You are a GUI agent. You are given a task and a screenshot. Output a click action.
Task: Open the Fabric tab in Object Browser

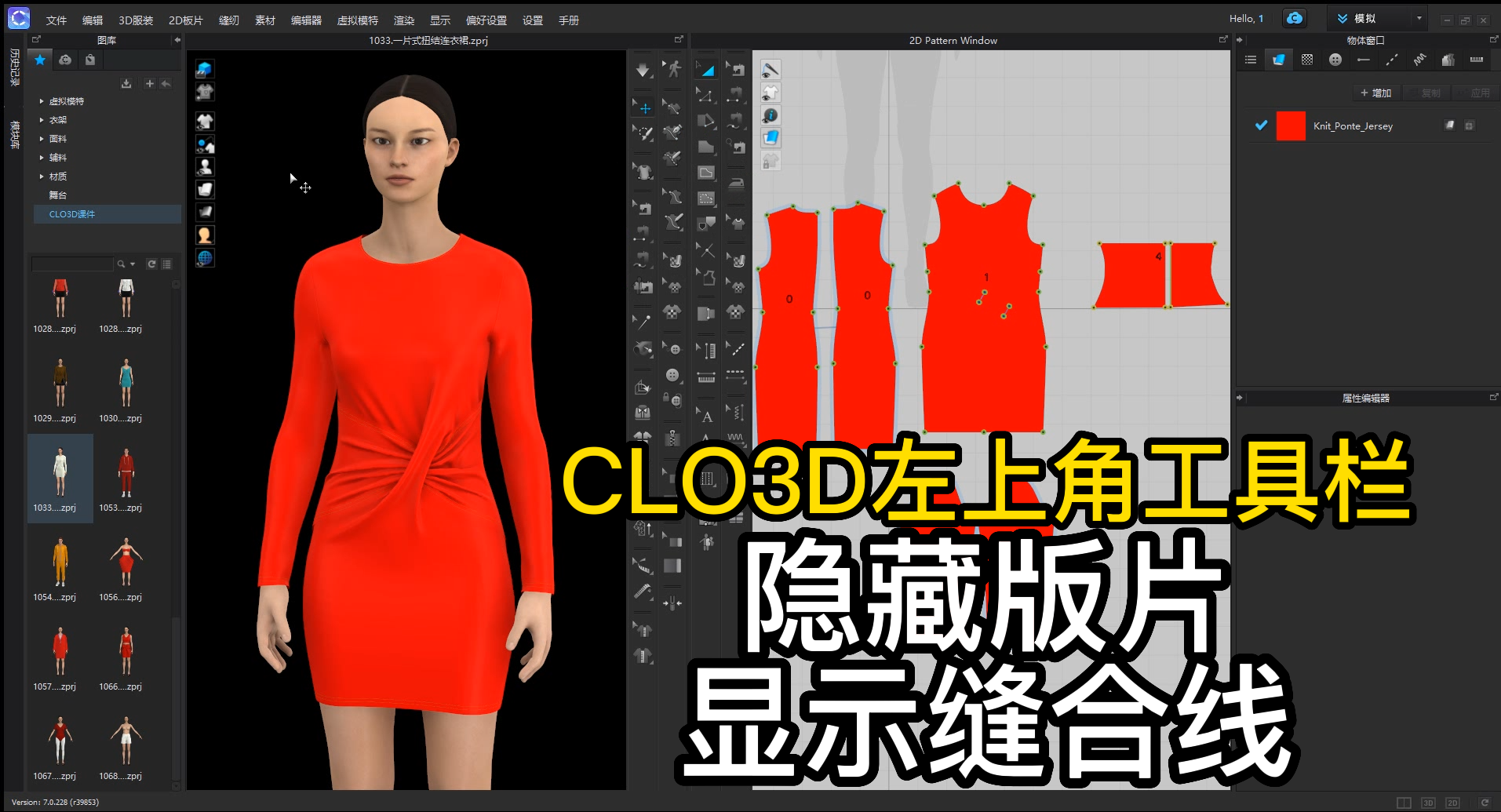click(1278, 60)
